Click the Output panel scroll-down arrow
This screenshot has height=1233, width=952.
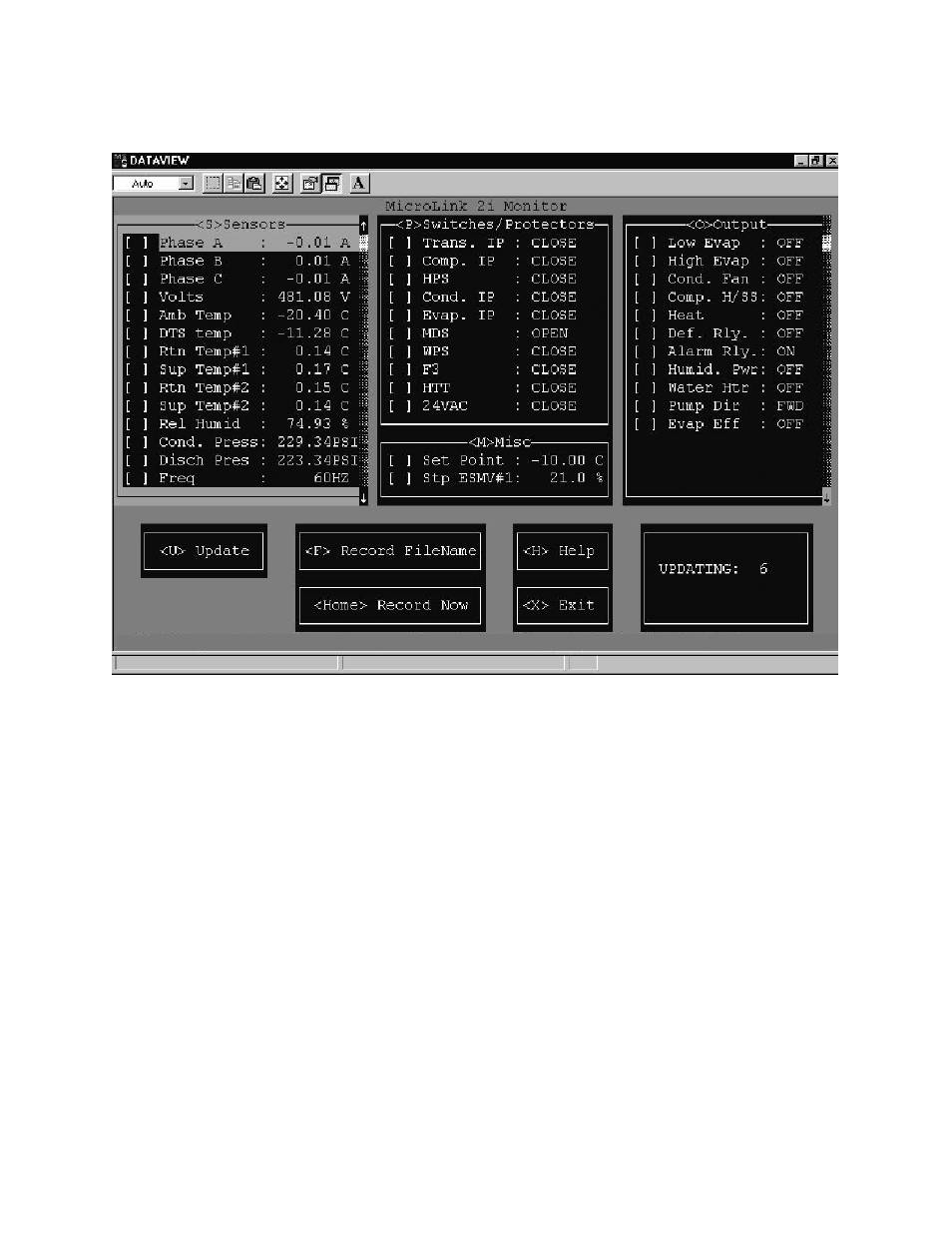pyautogui.click(x=826, y=497)
